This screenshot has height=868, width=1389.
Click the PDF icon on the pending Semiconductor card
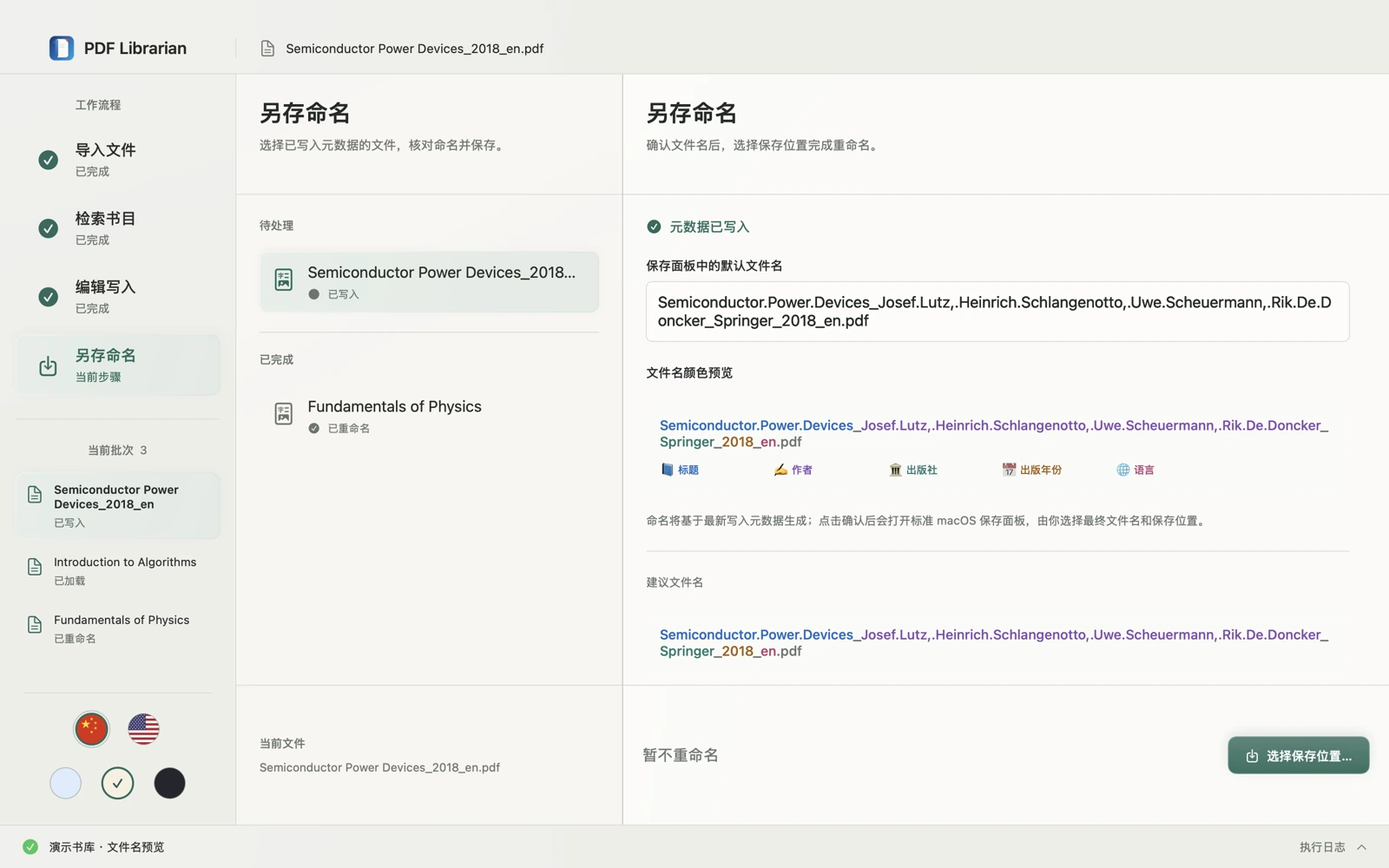click(x=284, y=279)
